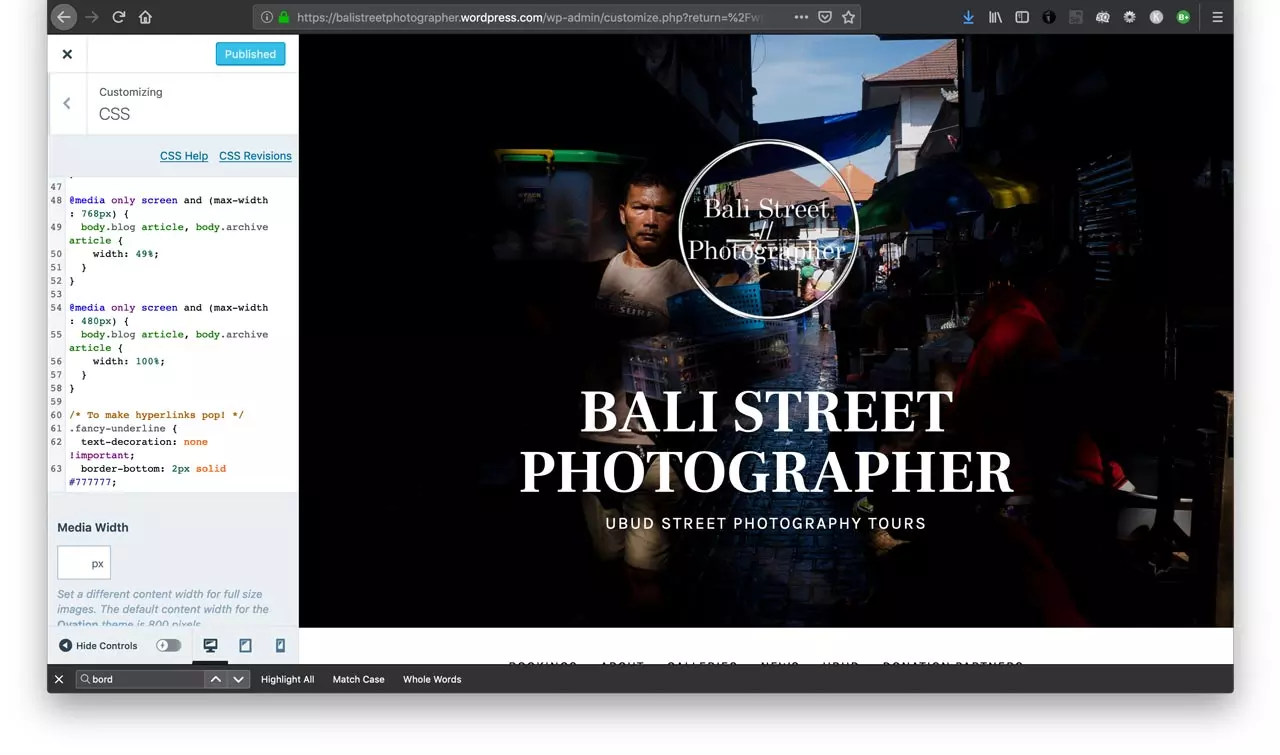Jump to previous find match
This screenshot has width=1280, height=755.
(x=216, y=679)
